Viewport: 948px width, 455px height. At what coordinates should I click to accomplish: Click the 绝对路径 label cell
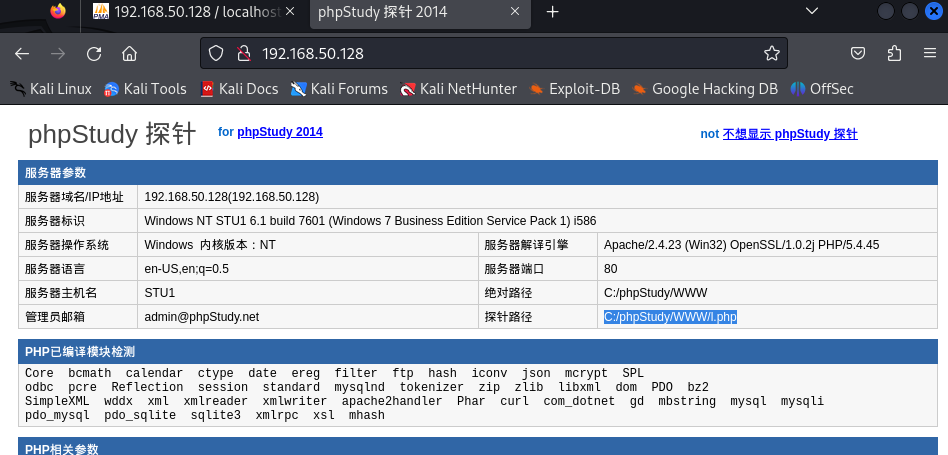(x=538, y=293)
